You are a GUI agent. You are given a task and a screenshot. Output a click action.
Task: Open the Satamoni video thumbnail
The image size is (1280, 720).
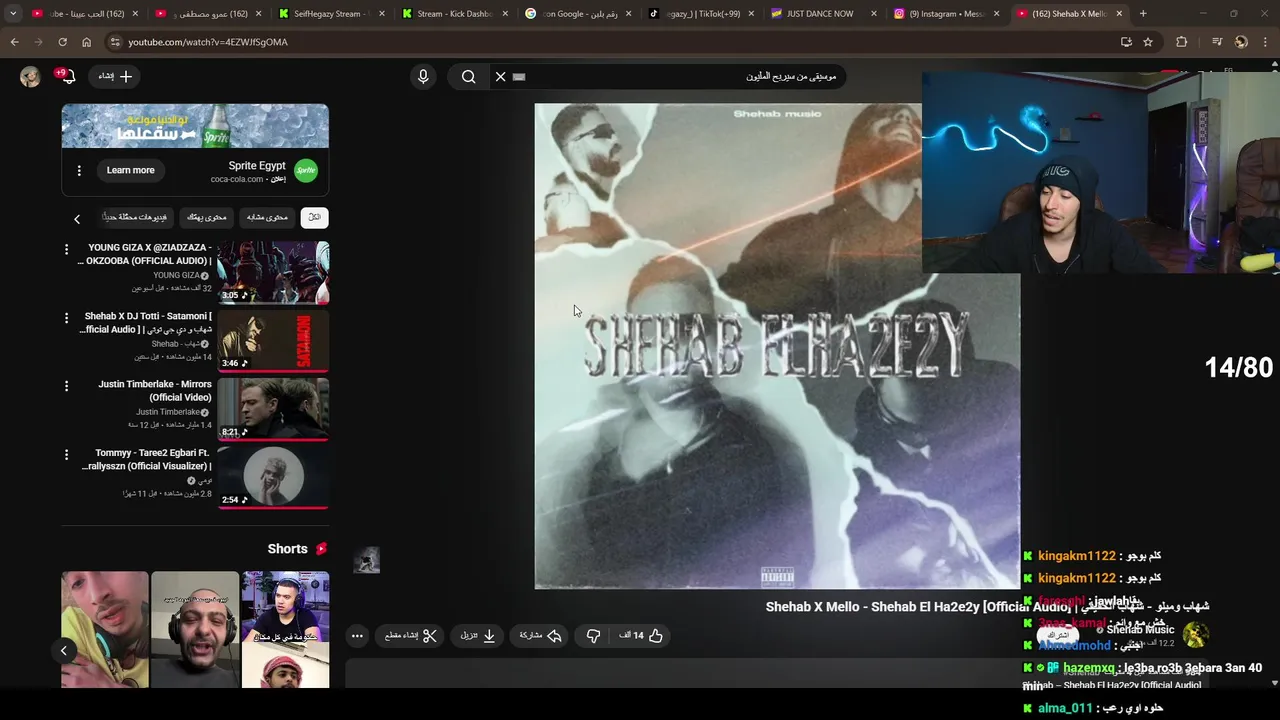pyautogui.click(x=273, y=340)
